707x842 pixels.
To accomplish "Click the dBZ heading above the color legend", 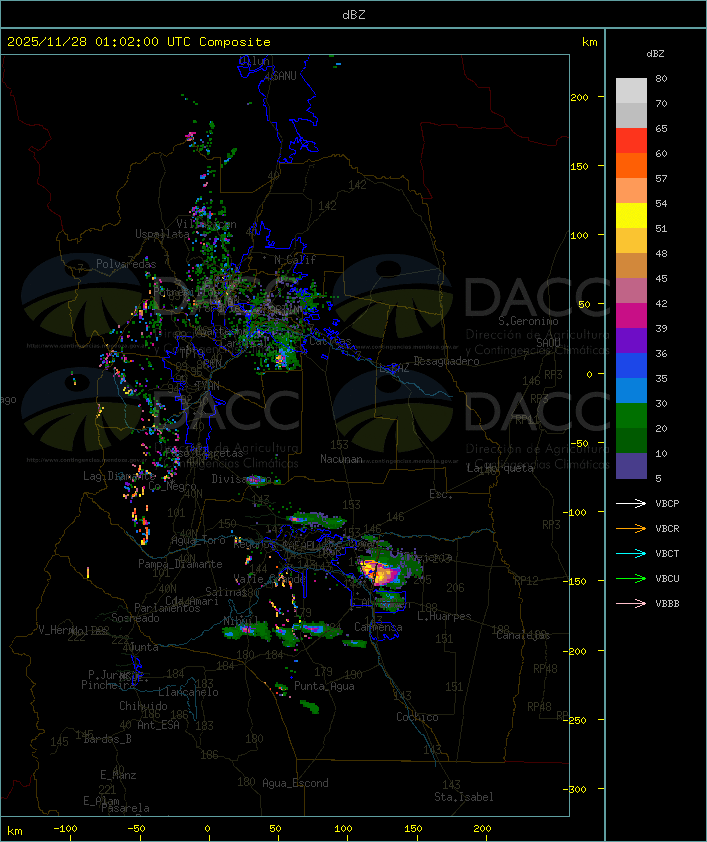I will click(x=655, y=54).
